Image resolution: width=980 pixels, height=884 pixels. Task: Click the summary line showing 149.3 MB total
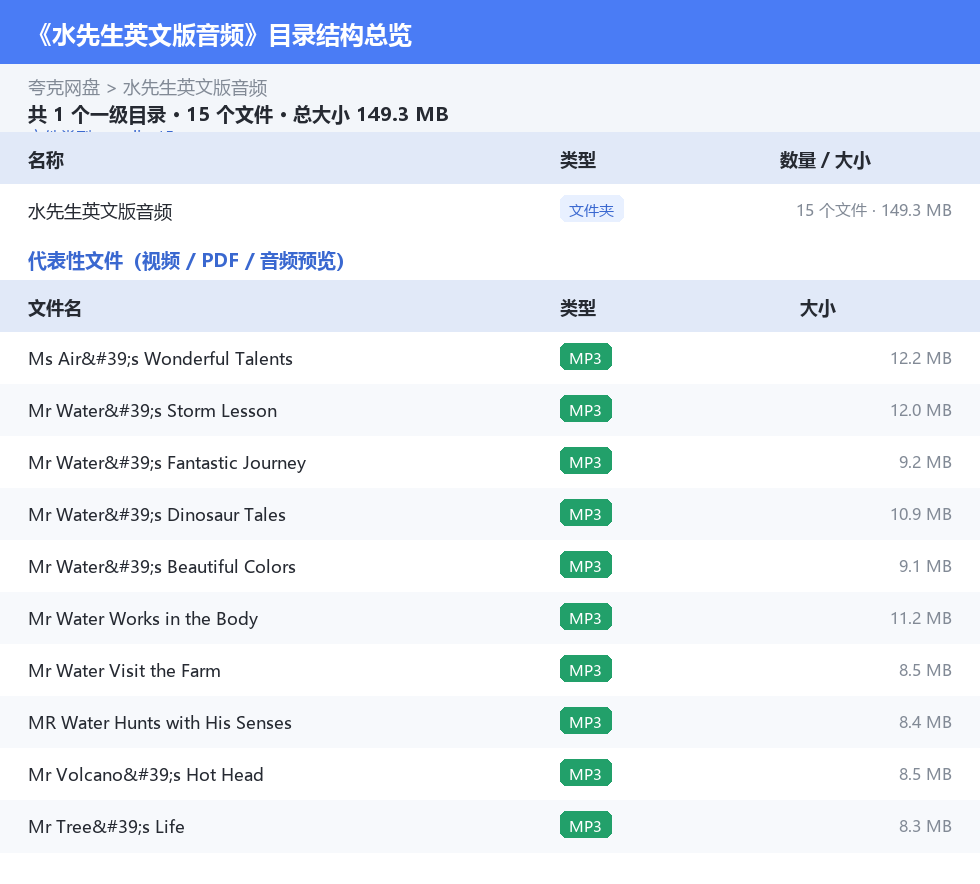point(238,114)
